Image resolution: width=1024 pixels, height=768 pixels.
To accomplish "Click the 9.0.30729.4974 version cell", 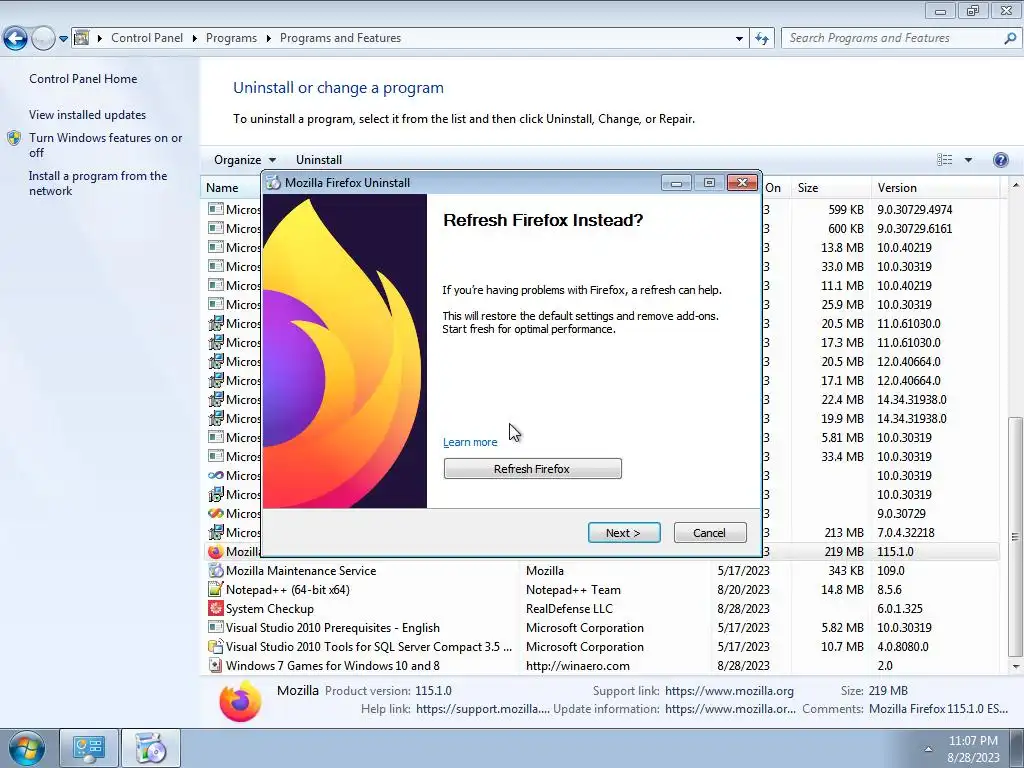I will click(914, 209).
